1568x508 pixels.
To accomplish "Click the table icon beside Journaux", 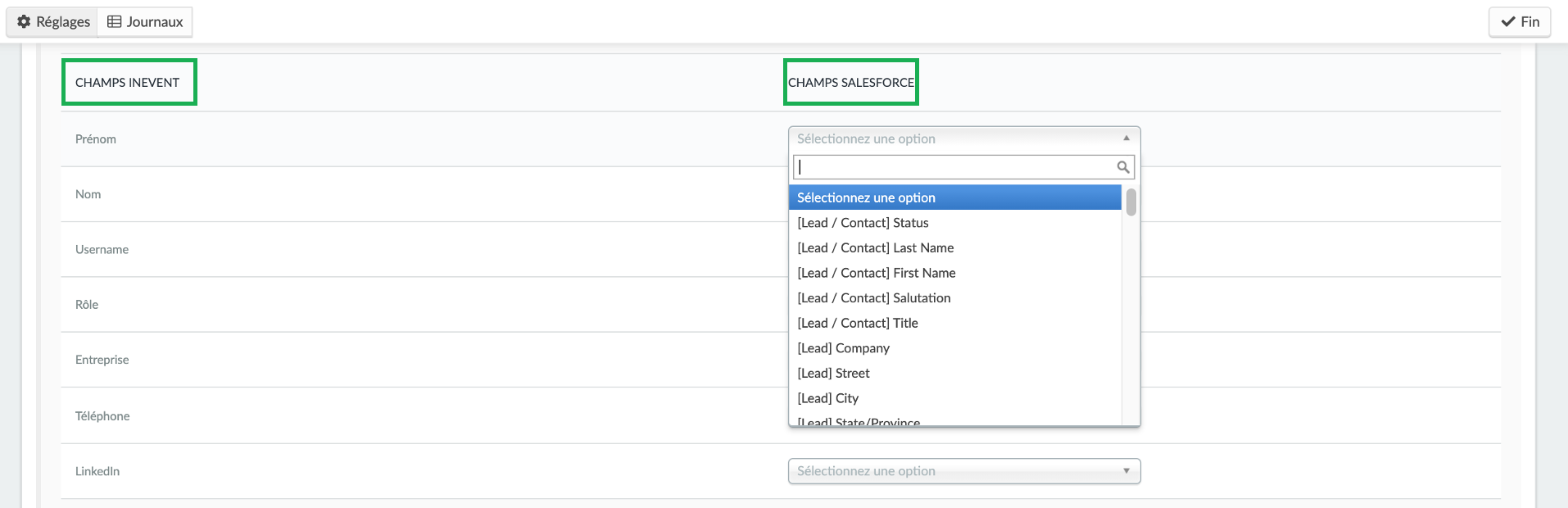I will tap(115, 22).
